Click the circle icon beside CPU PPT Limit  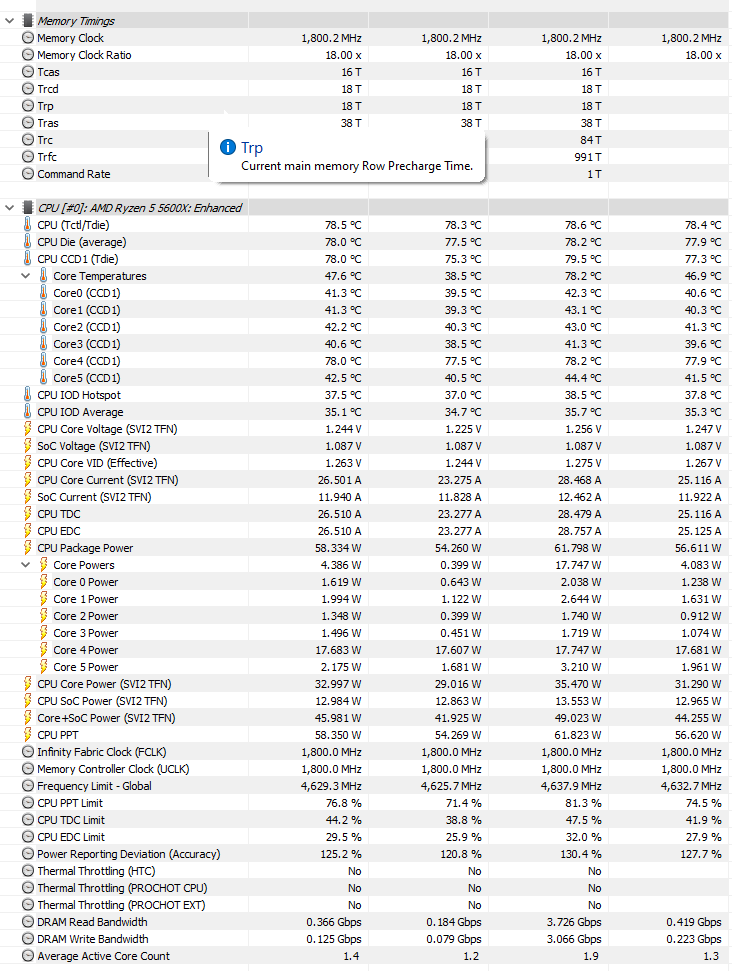tap(28, 803)
